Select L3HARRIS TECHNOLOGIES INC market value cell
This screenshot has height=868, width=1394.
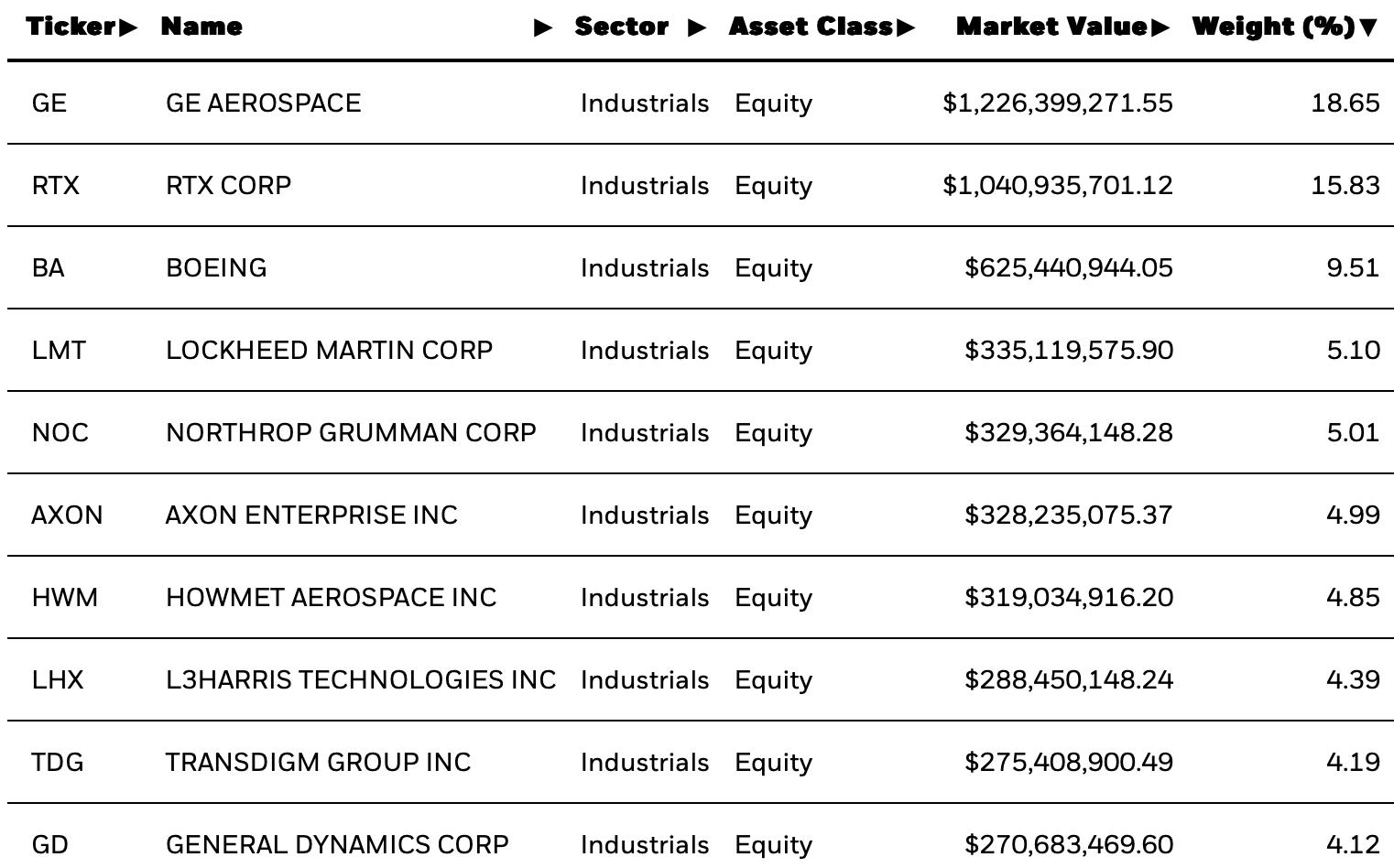[1069, 679]
